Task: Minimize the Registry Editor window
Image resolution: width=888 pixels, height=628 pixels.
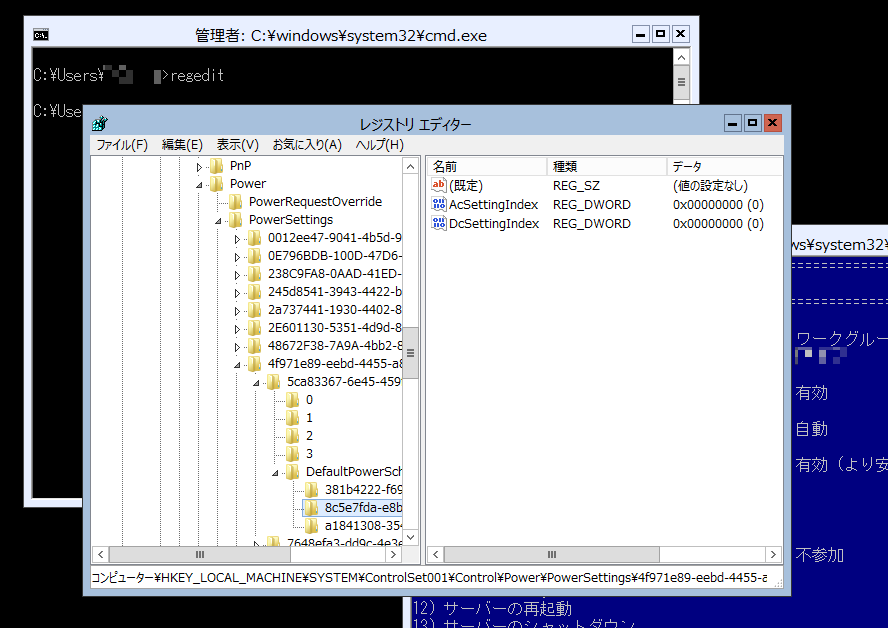Action: 732,123
